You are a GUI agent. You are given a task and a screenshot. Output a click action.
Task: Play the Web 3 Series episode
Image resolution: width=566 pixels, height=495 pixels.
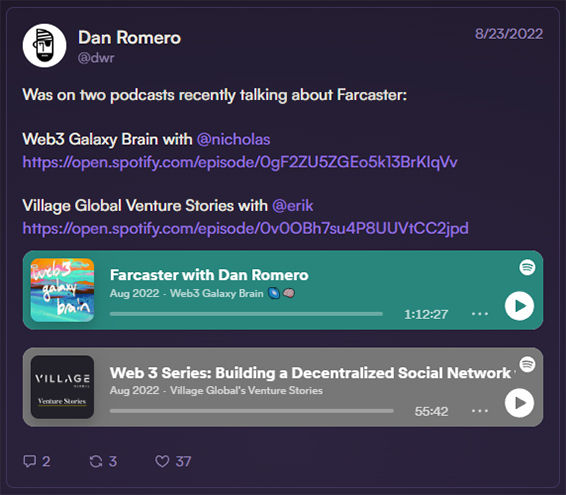pos(519,403)
